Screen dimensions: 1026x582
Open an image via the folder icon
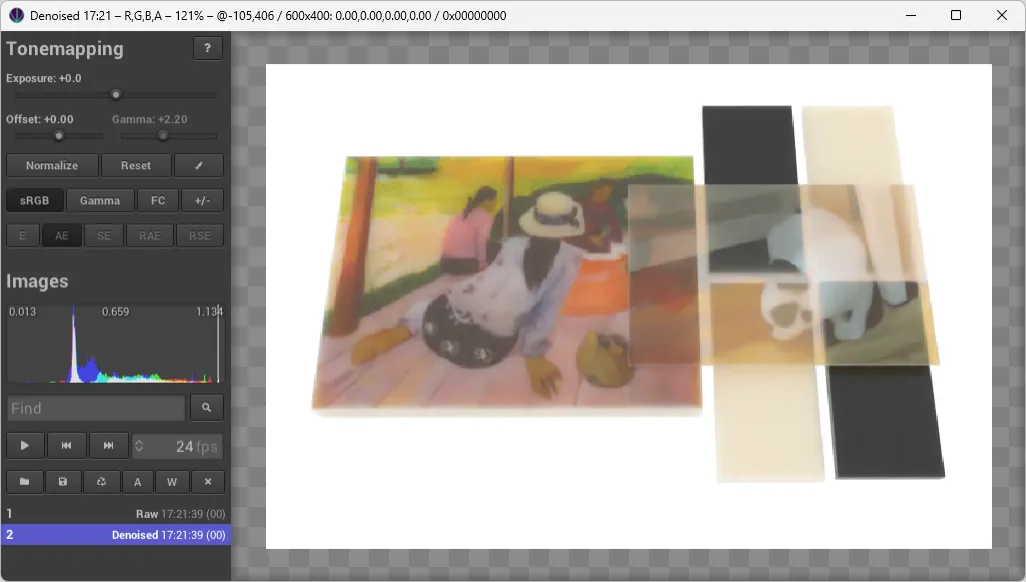pyautogui.click(x=24, y=481)
